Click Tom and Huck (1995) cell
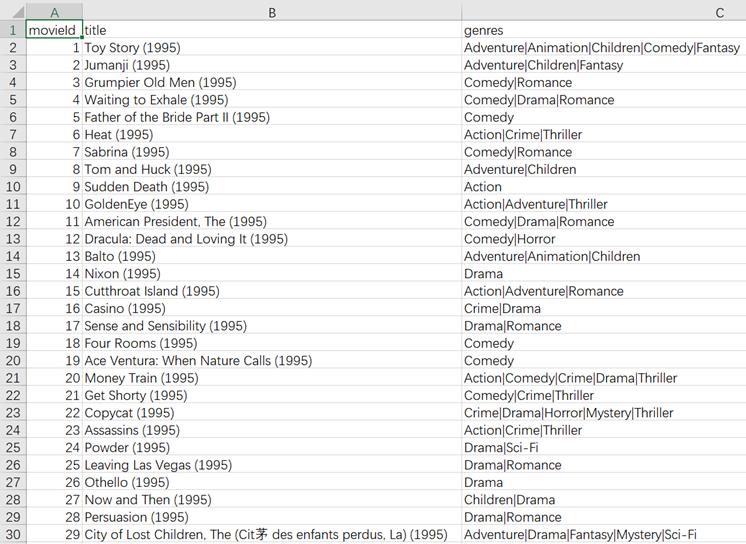The height and width of the screenshot is (544, 746). (x=272, y=169)
